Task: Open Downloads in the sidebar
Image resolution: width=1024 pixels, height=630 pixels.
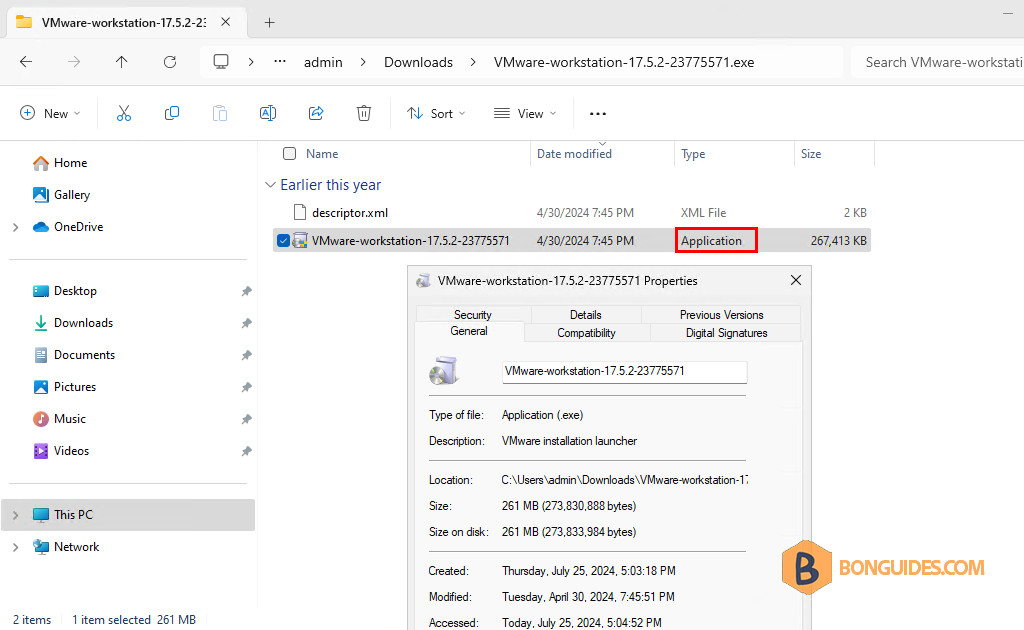Action: point(73,323)
